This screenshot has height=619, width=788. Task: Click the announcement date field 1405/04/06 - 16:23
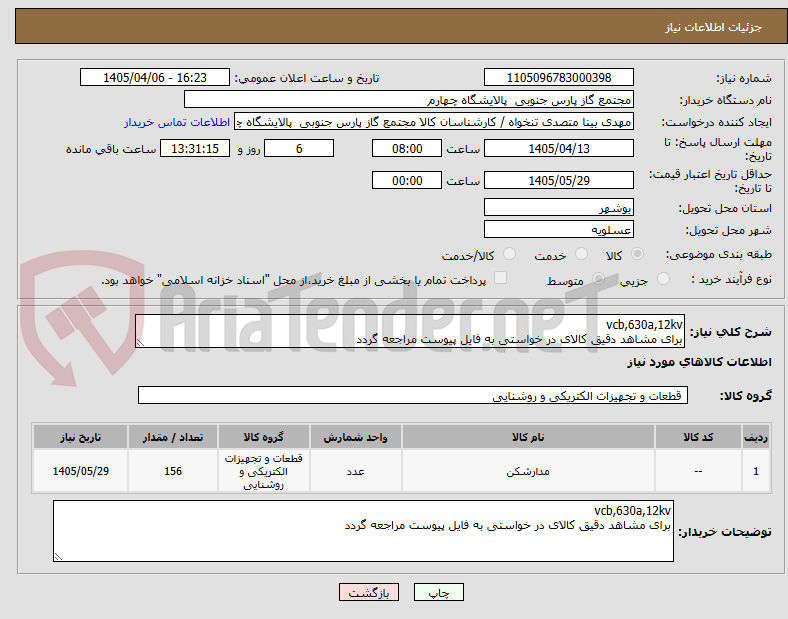click(155, 77)
